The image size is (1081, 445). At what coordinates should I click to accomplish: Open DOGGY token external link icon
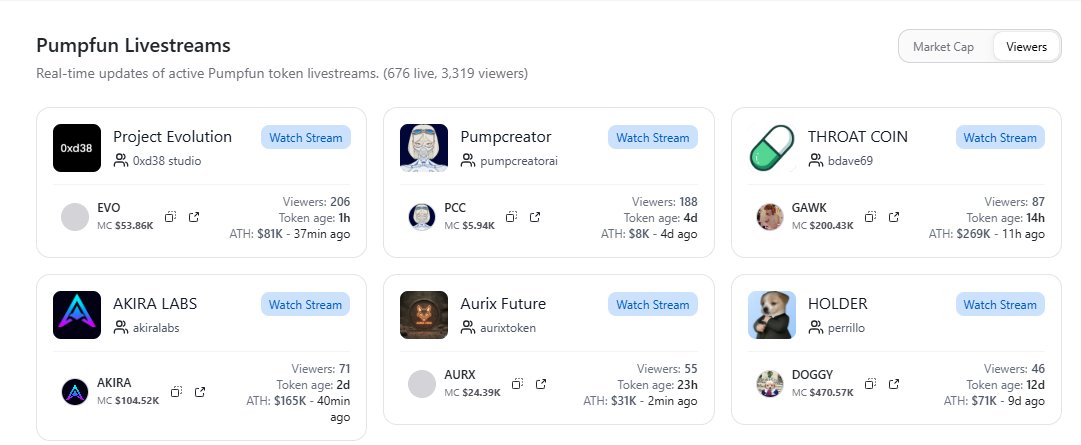(x=894, y=384)
